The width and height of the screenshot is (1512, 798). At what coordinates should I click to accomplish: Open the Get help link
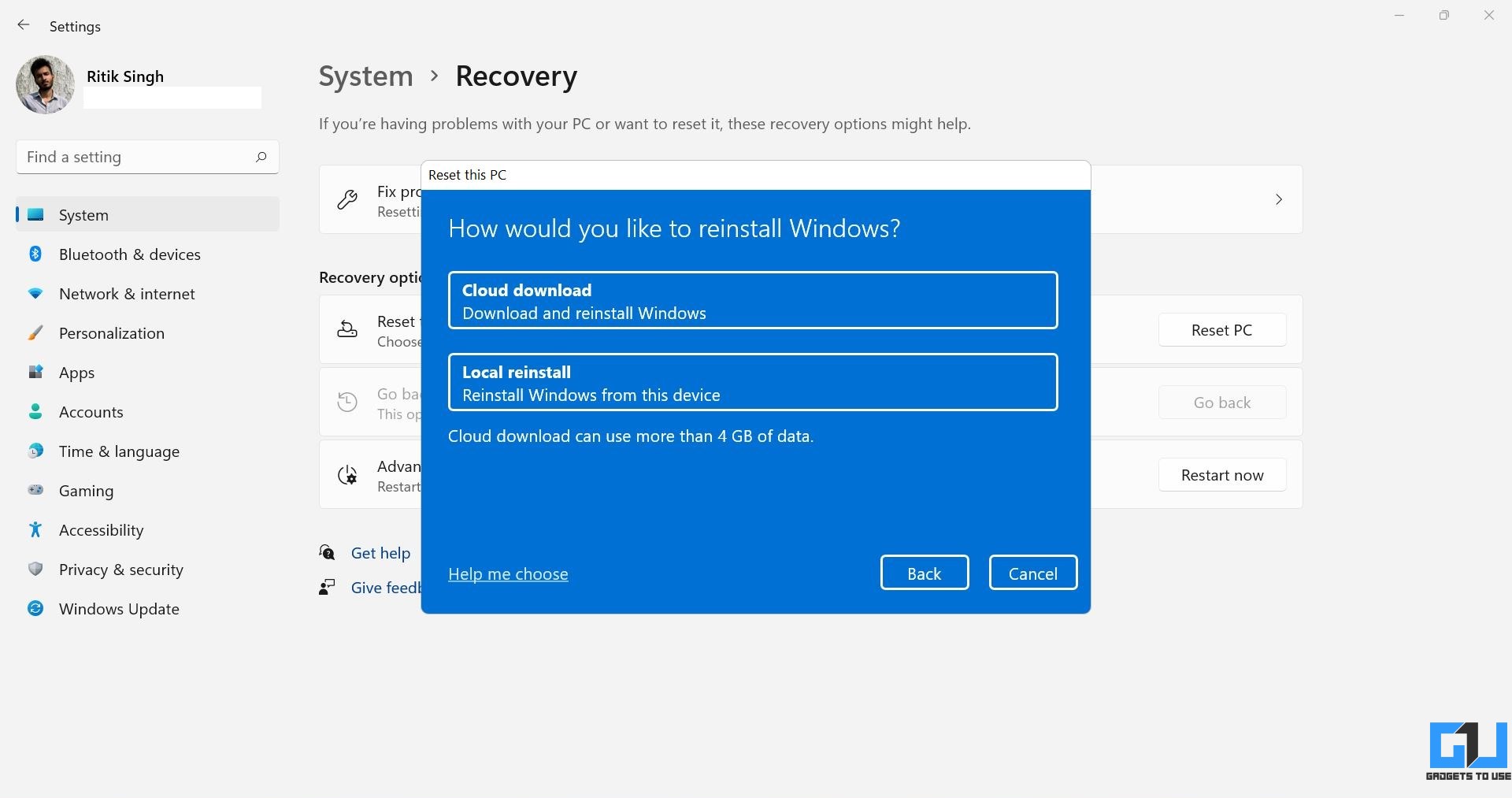pyautogui.click(x=380, y=553)
